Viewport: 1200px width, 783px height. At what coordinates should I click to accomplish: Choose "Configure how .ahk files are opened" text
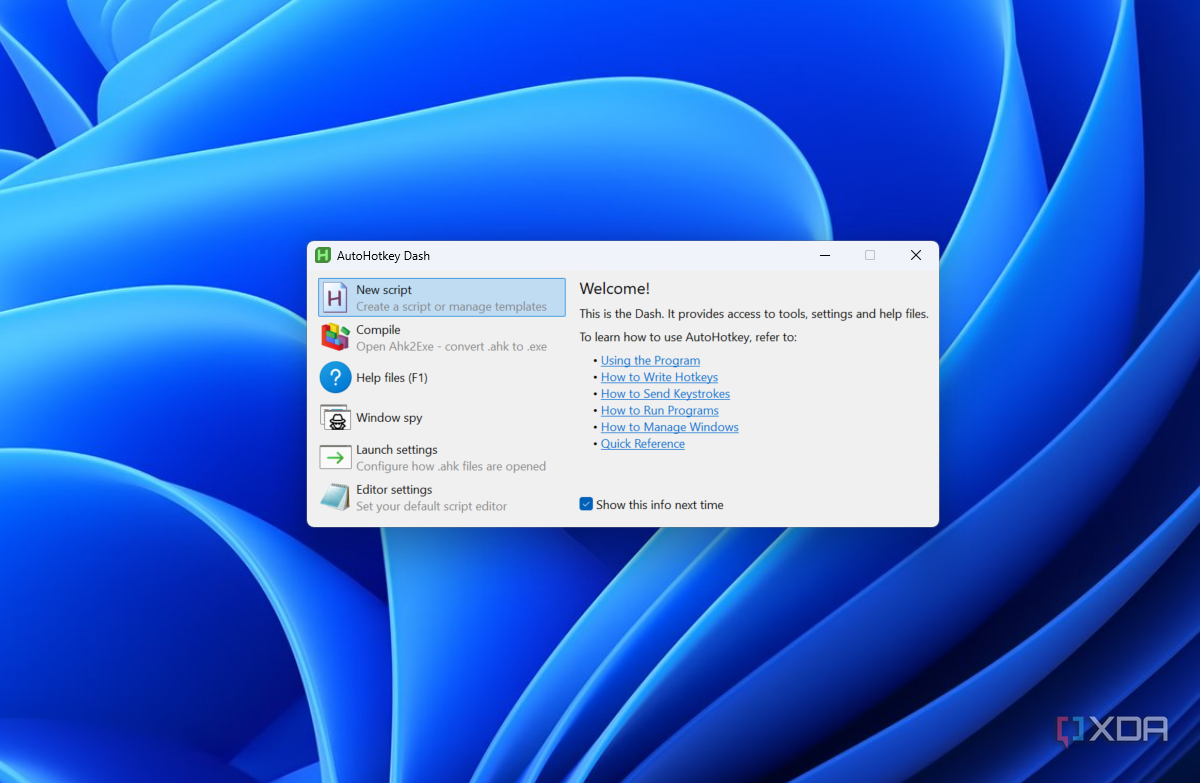point(450,466)
